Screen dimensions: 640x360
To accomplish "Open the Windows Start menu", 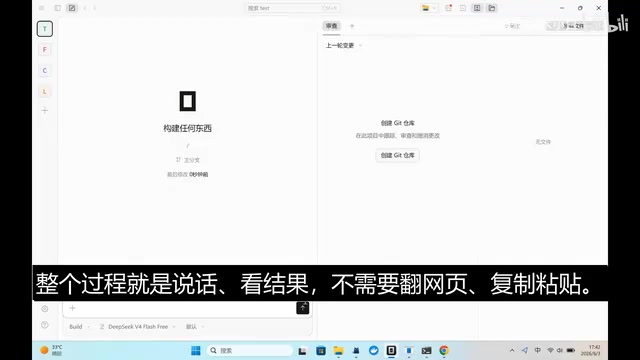I will pyautogui.click(x=196, y=351).
